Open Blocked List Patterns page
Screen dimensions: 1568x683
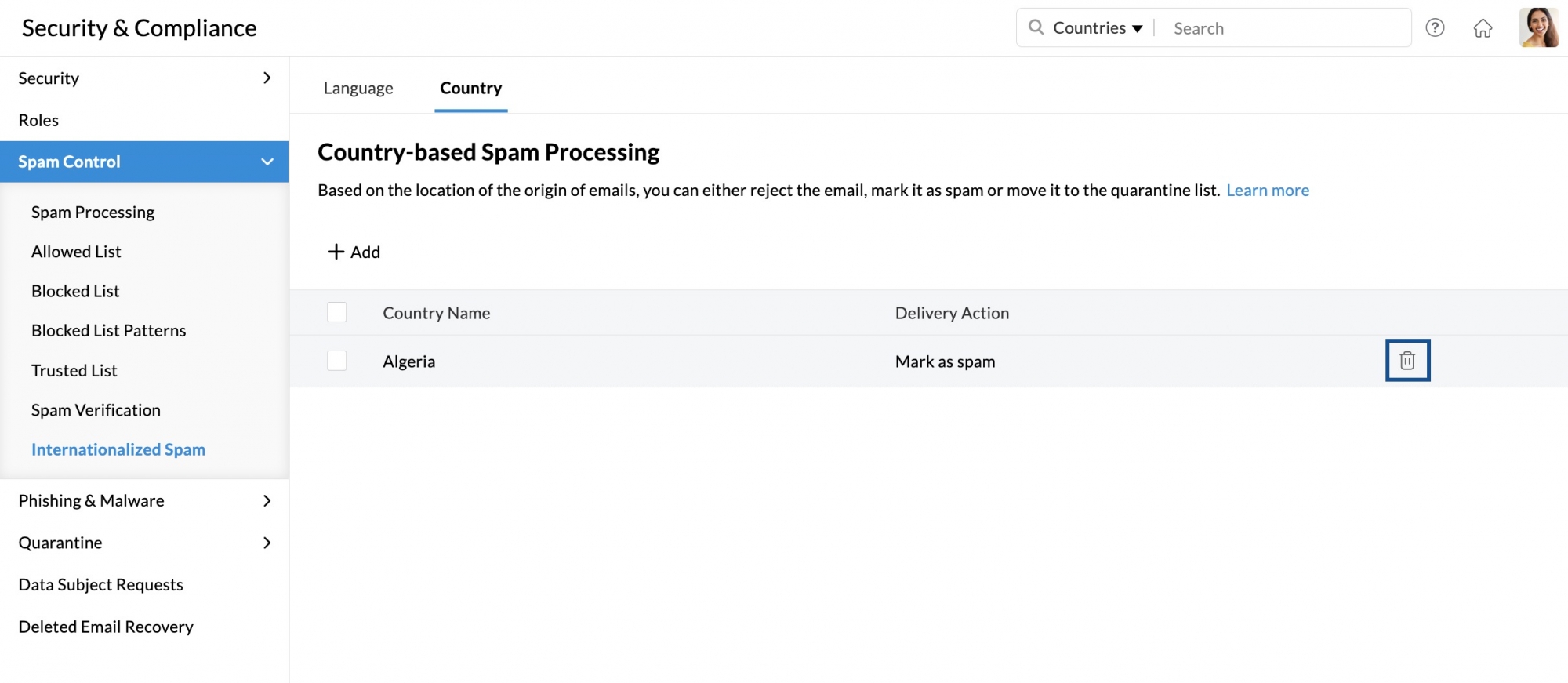109,331
